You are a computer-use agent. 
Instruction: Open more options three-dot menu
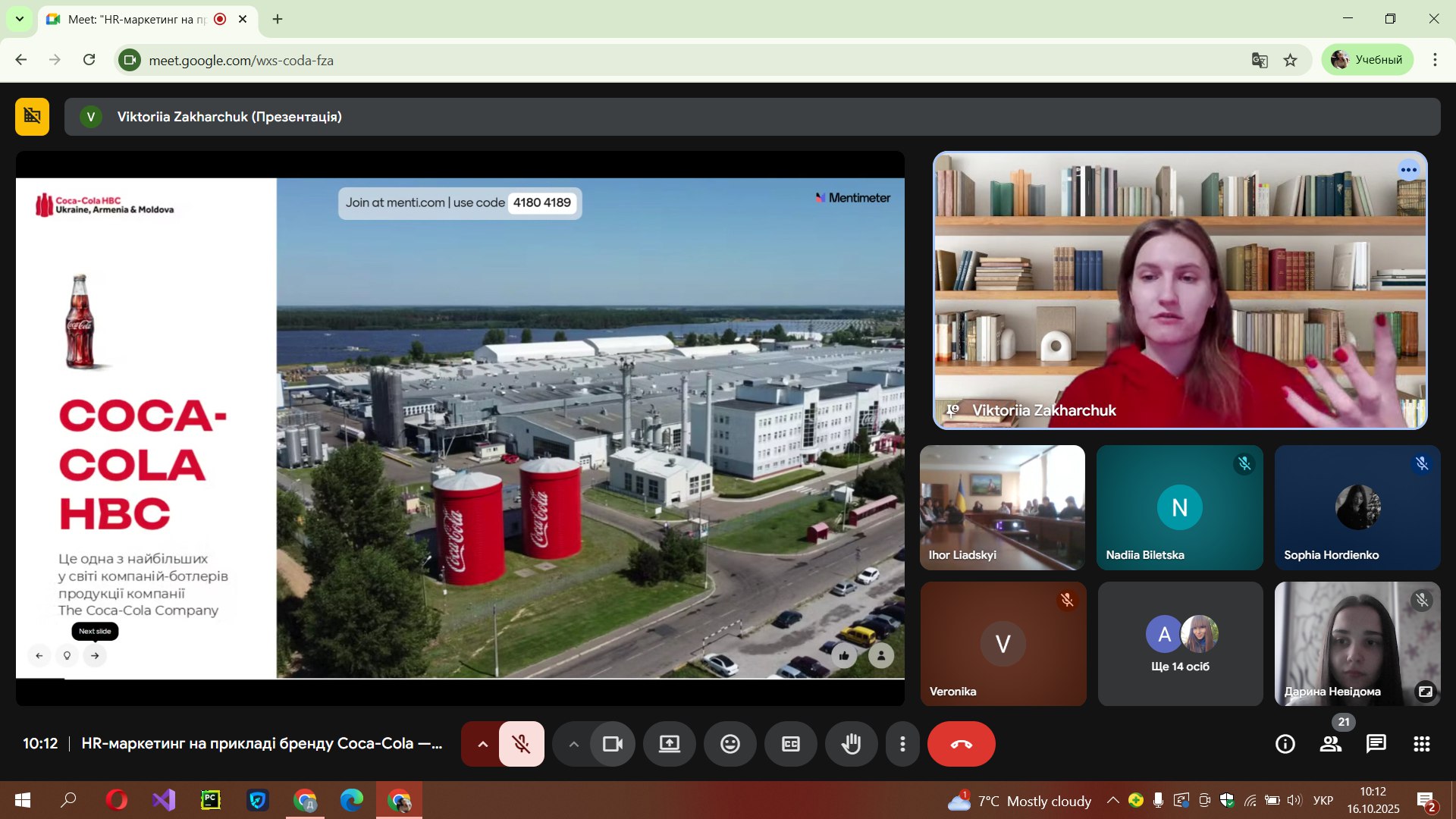pos(902,744)
